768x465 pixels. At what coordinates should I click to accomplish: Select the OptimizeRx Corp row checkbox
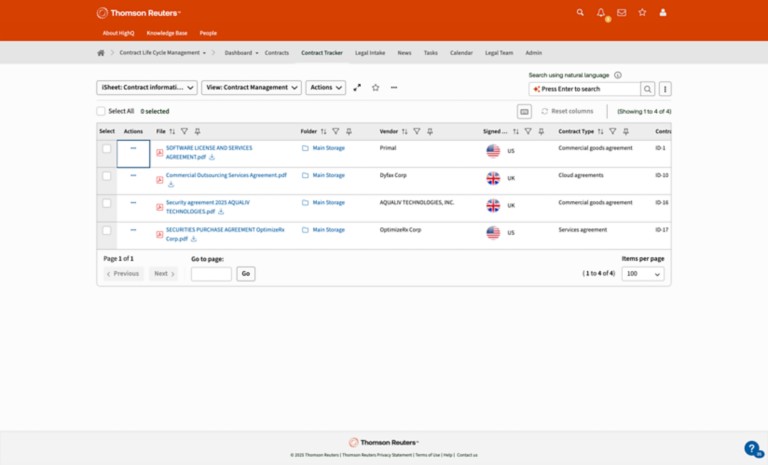click(x=106, y=230)
